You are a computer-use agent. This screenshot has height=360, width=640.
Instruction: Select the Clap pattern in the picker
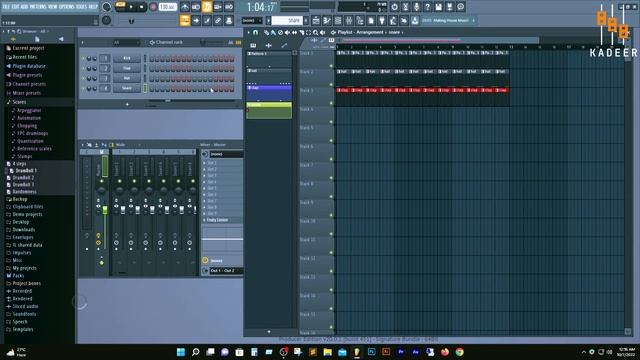[269, 93]
